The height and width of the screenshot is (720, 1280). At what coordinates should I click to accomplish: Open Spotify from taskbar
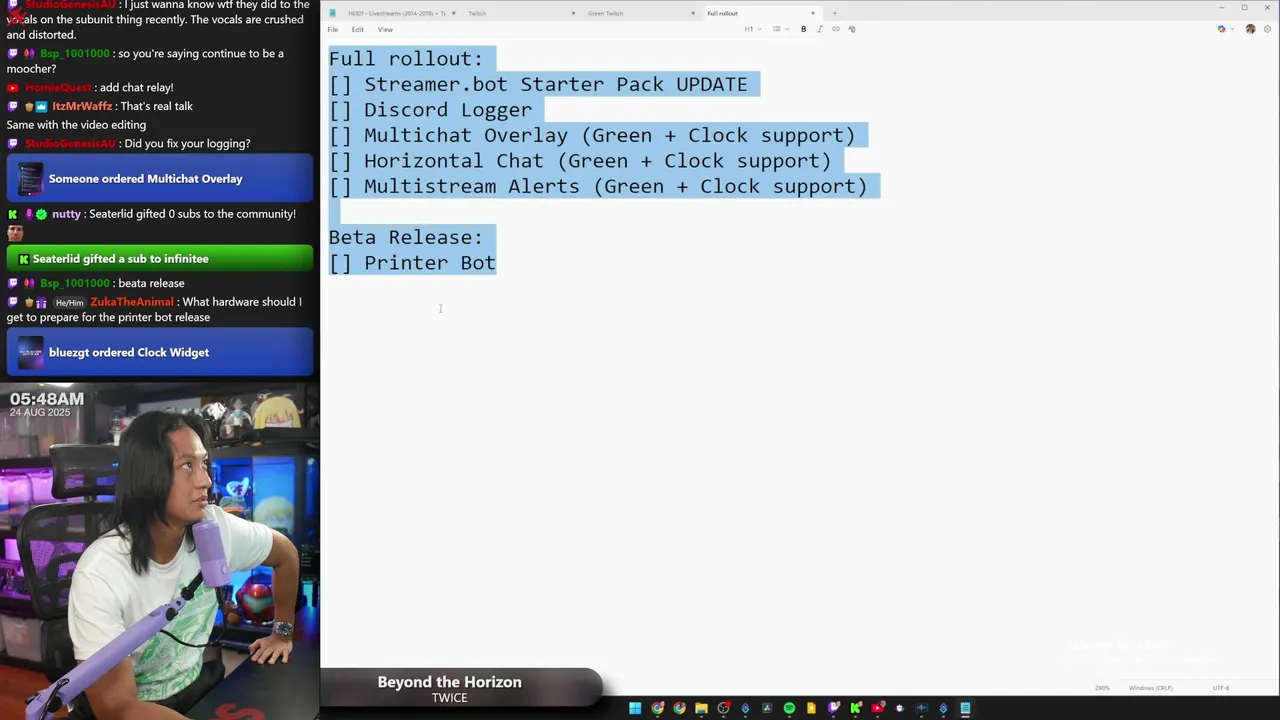(789, 709)
